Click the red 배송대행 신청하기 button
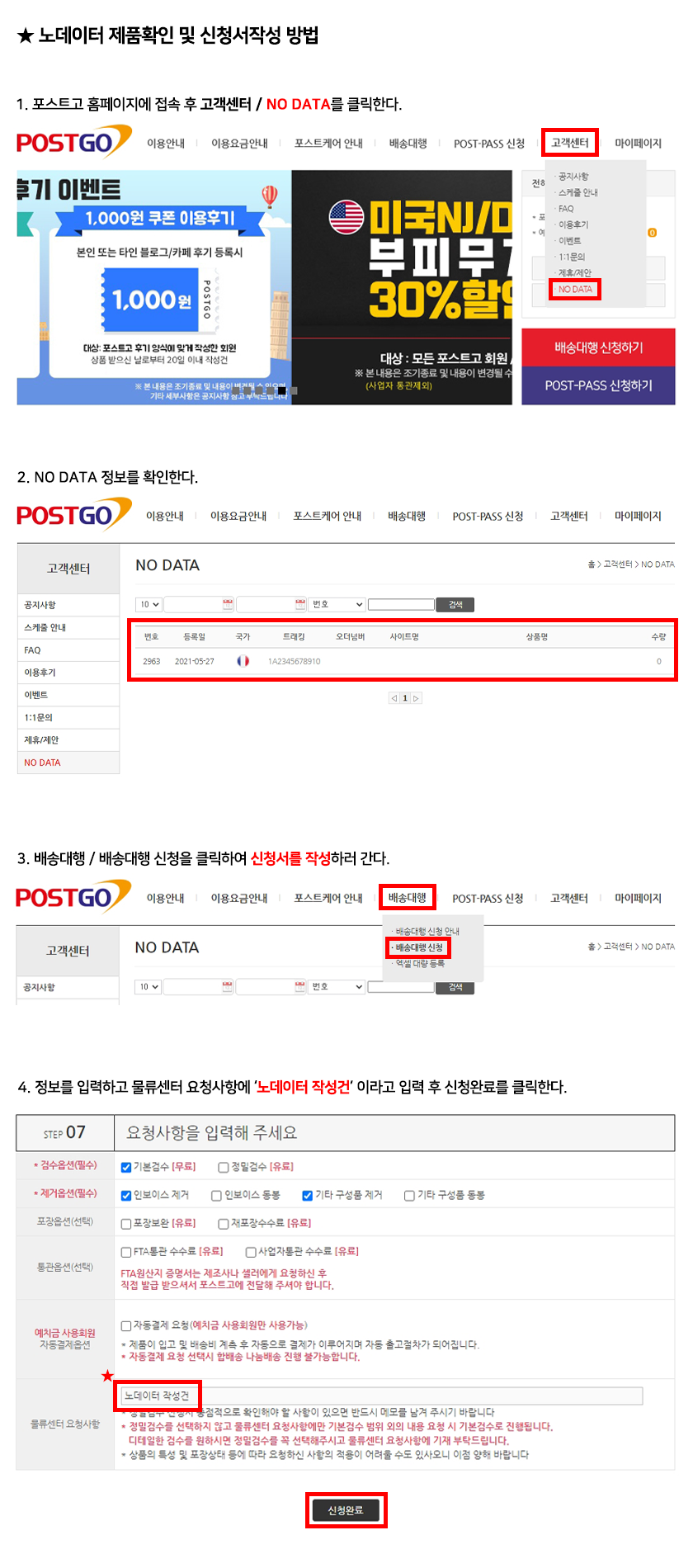Image resolution: width=693 pixels, height=1568 pixels. (x=599, y=347)
